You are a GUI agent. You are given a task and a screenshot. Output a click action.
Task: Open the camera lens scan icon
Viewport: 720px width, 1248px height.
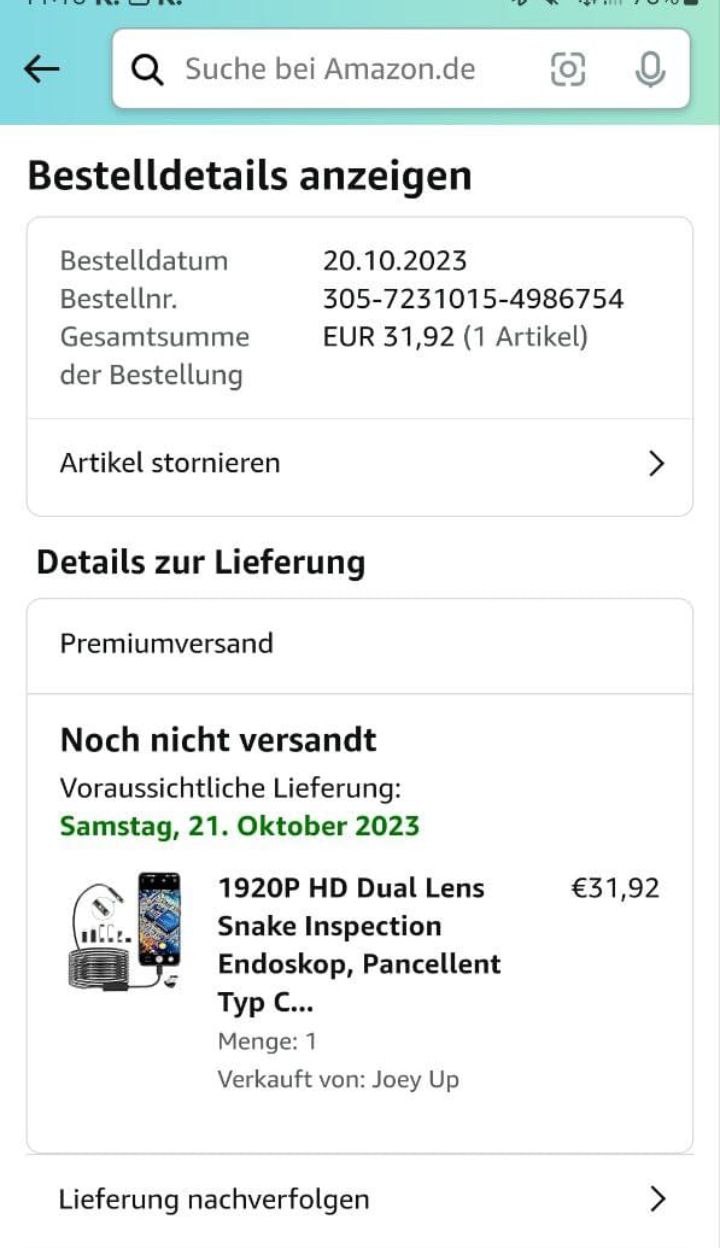tap(567, 69)
